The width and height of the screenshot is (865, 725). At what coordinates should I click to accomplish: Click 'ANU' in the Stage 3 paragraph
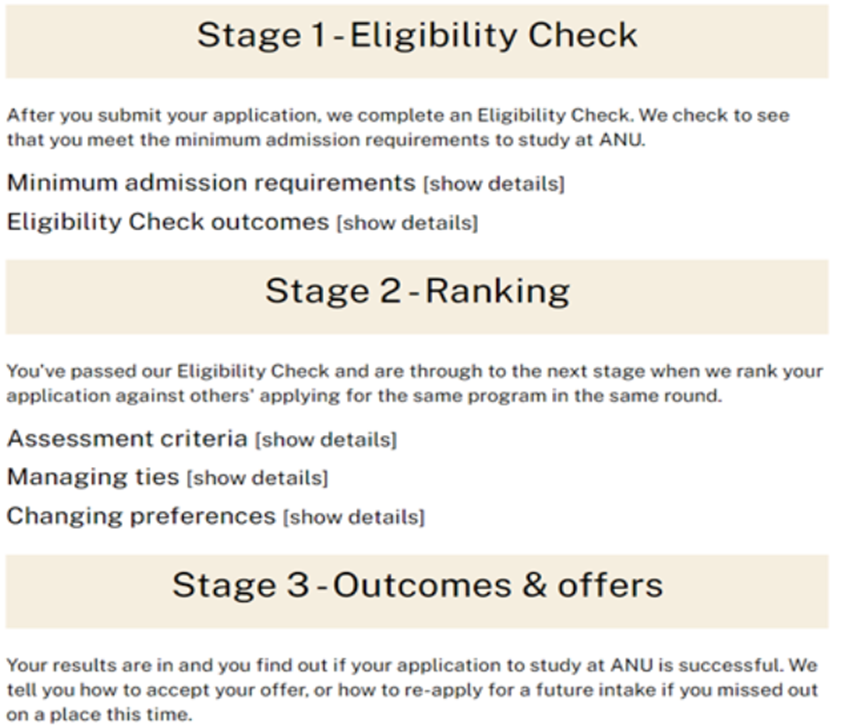pyautogui.click(x=632, y=665)
